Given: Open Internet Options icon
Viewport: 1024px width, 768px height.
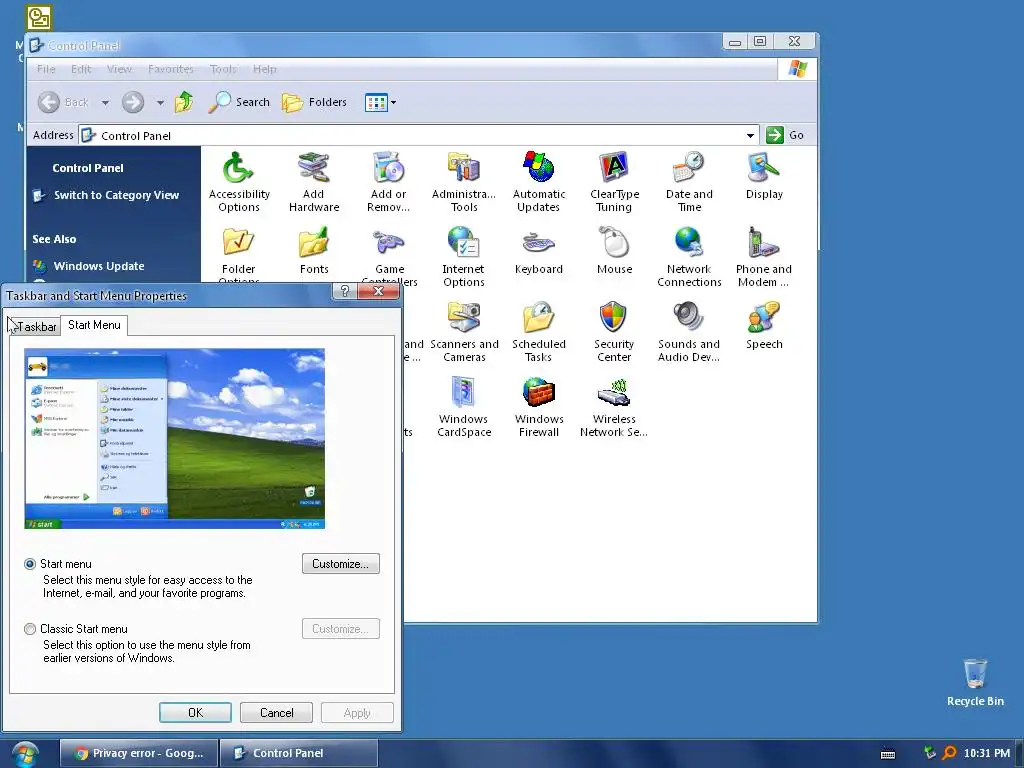Looking at the screenshot, I should [464, 257].
